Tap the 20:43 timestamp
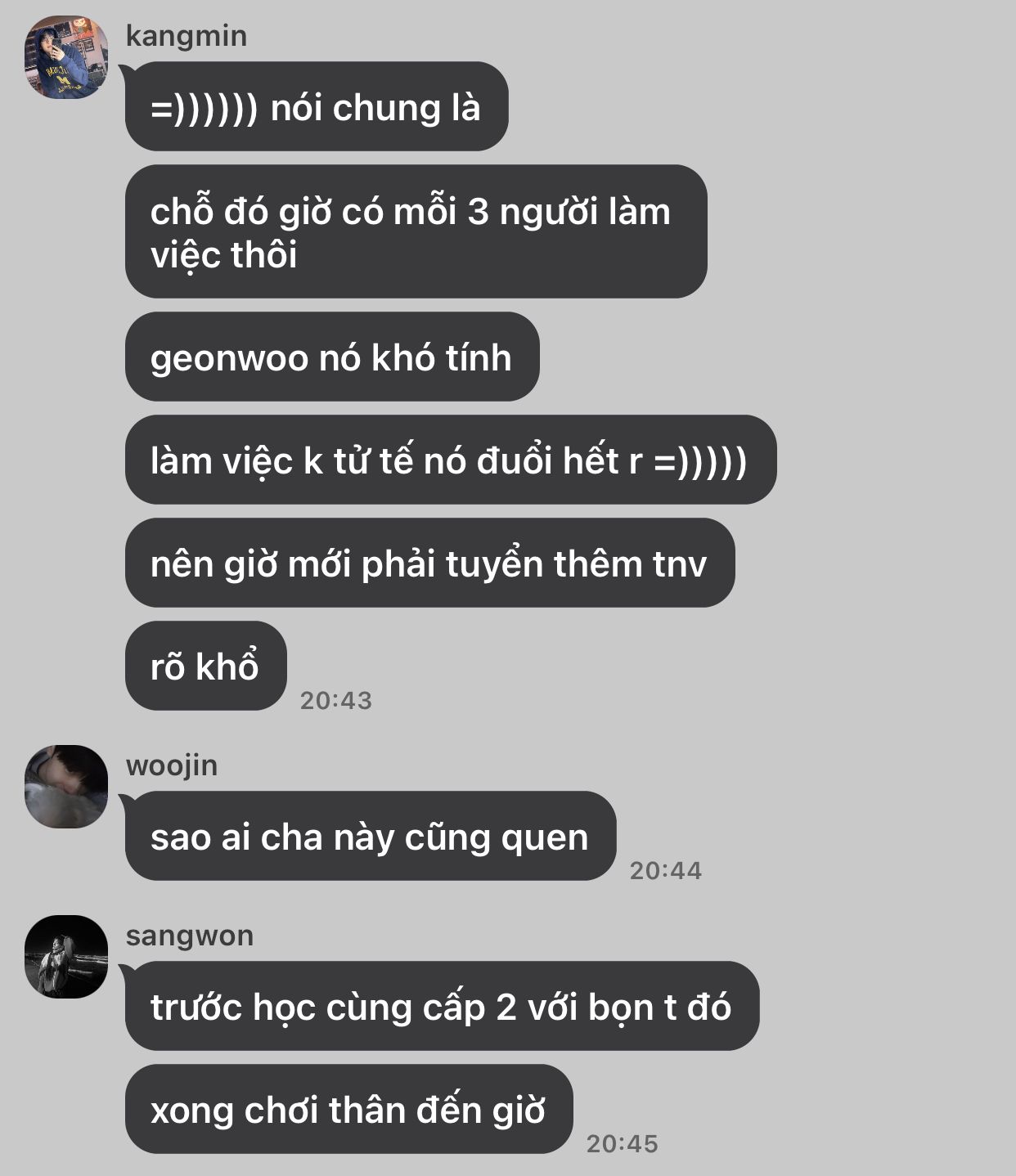This screenshot has width=1016, height=1176. 335,701
